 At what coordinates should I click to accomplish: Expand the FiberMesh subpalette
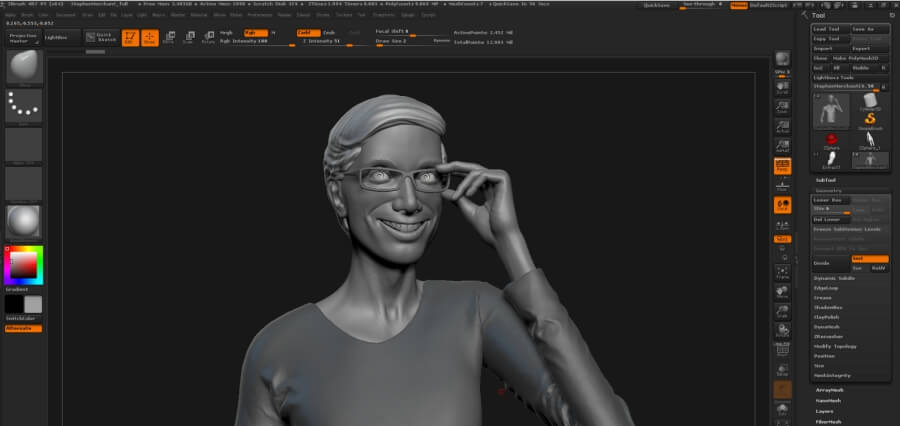[830, 421]
